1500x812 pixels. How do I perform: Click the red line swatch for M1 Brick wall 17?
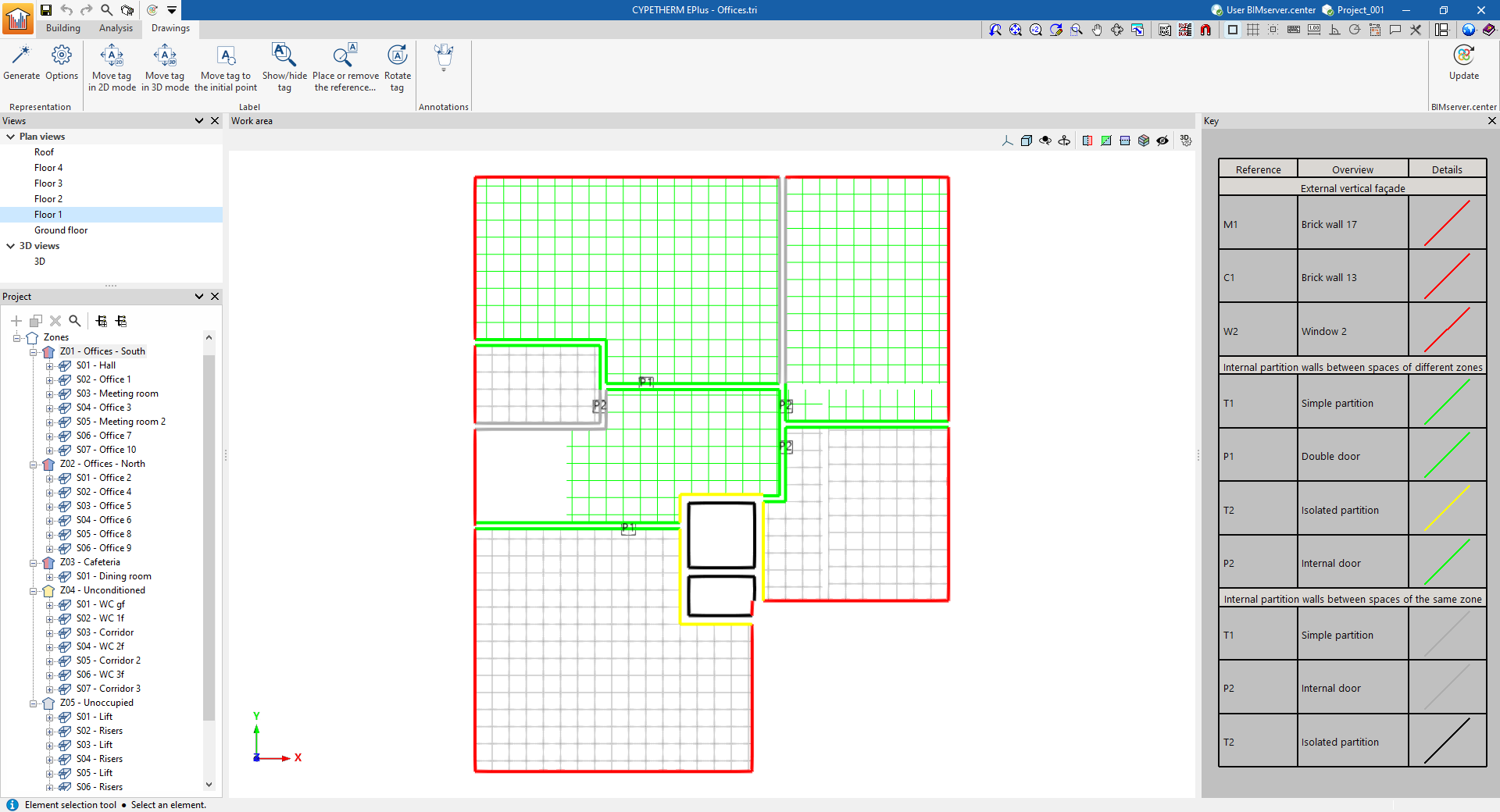pos(1447,223)
